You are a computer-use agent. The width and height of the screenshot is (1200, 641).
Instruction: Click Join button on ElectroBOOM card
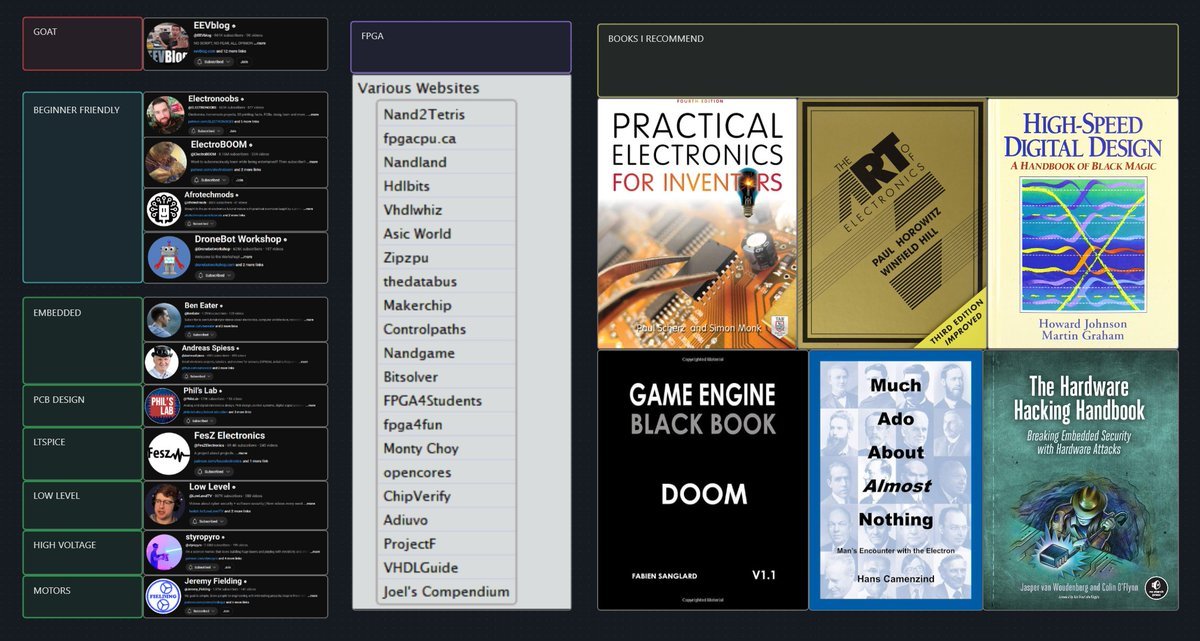[240, 179]
